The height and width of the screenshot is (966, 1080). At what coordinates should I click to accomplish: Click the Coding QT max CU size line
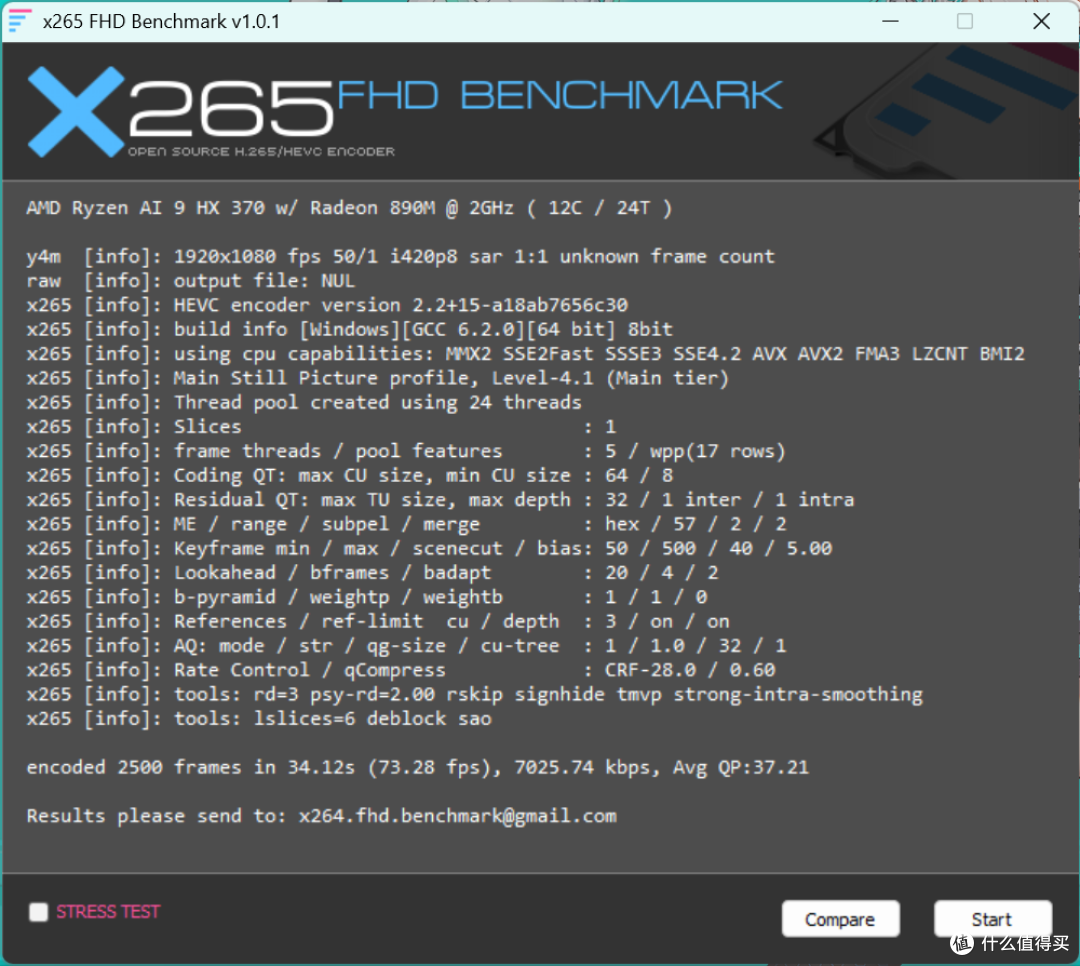pos(350,475)
